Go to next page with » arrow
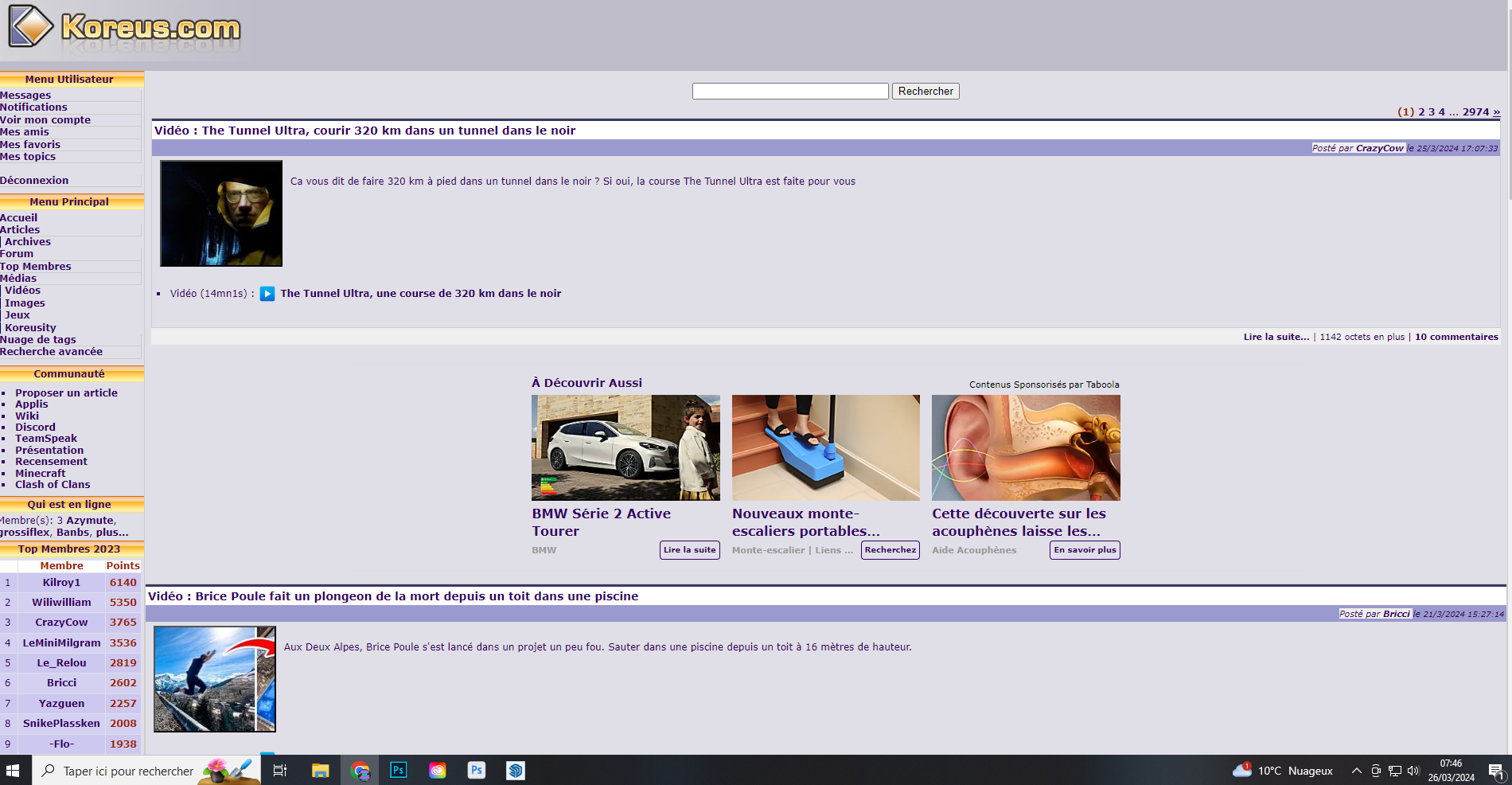The image size is (1512, 785). coord(1496,112)
